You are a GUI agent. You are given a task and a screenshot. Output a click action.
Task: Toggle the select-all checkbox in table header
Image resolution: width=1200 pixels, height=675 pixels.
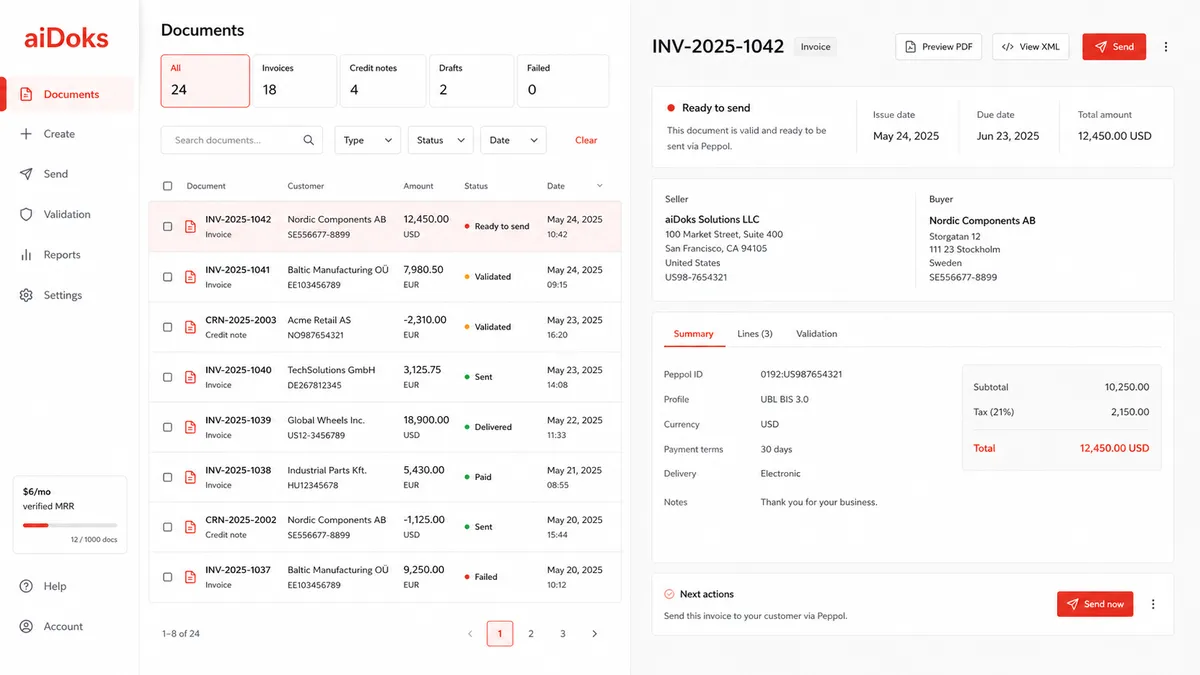pos(167,186)
